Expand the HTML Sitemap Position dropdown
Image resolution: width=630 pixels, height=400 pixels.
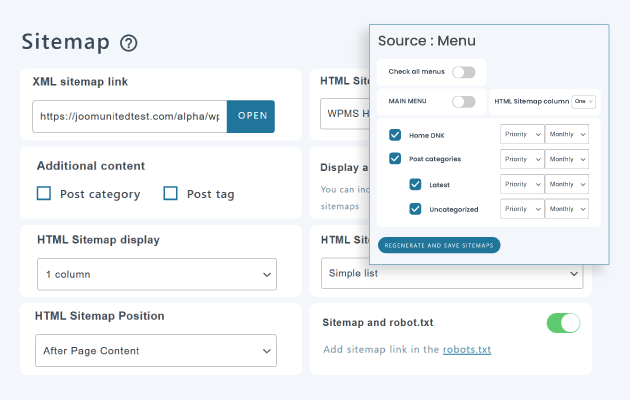(x=156, y=351)
